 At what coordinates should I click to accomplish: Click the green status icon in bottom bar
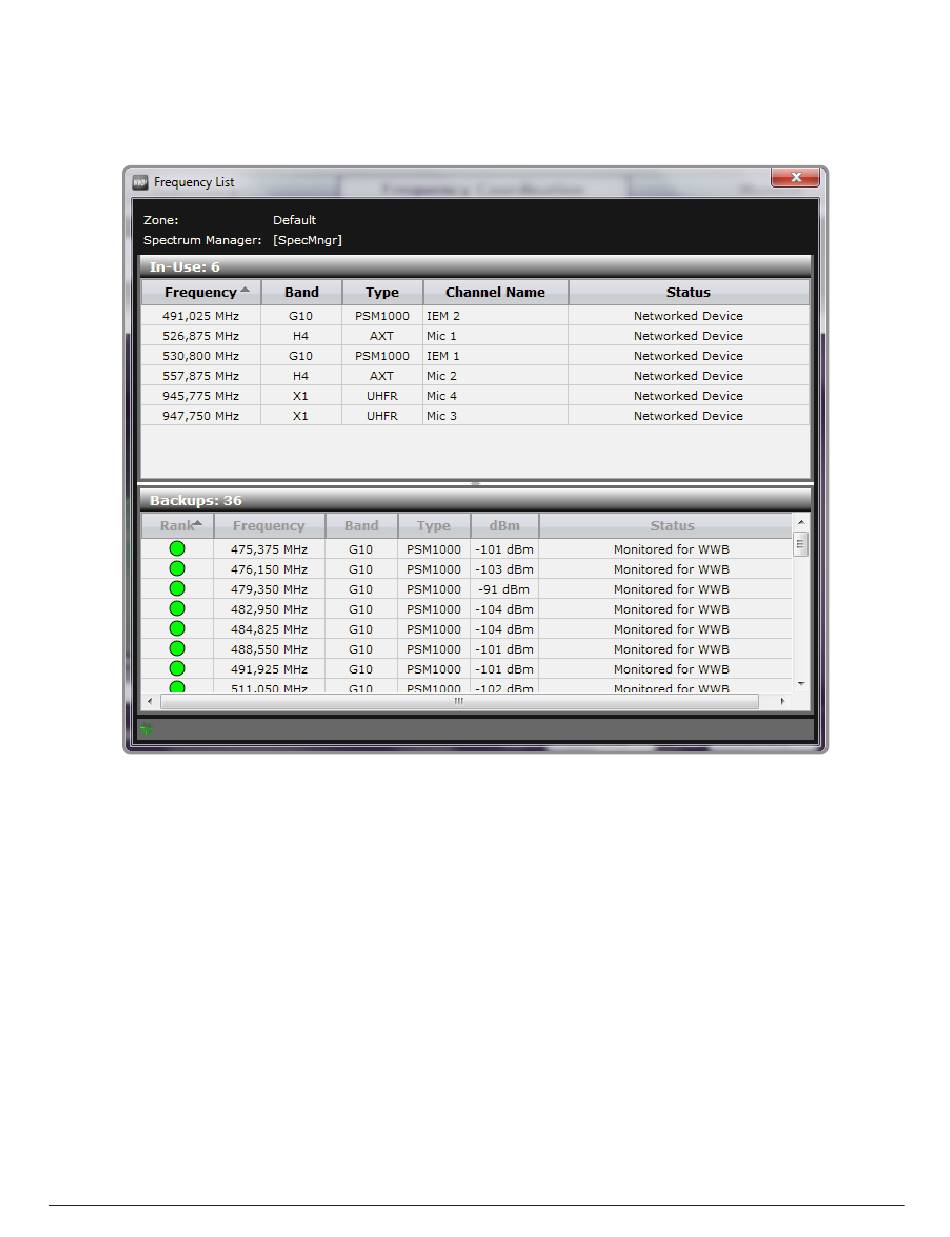(x=146, y=729)
